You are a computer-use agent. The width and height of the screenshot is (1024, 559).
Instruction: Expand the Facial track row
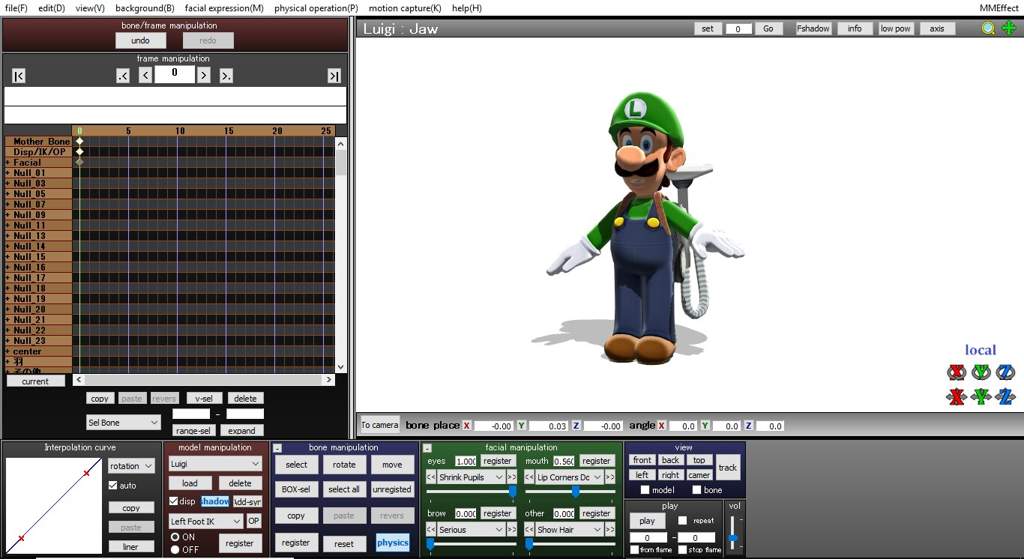pos(8,163)
